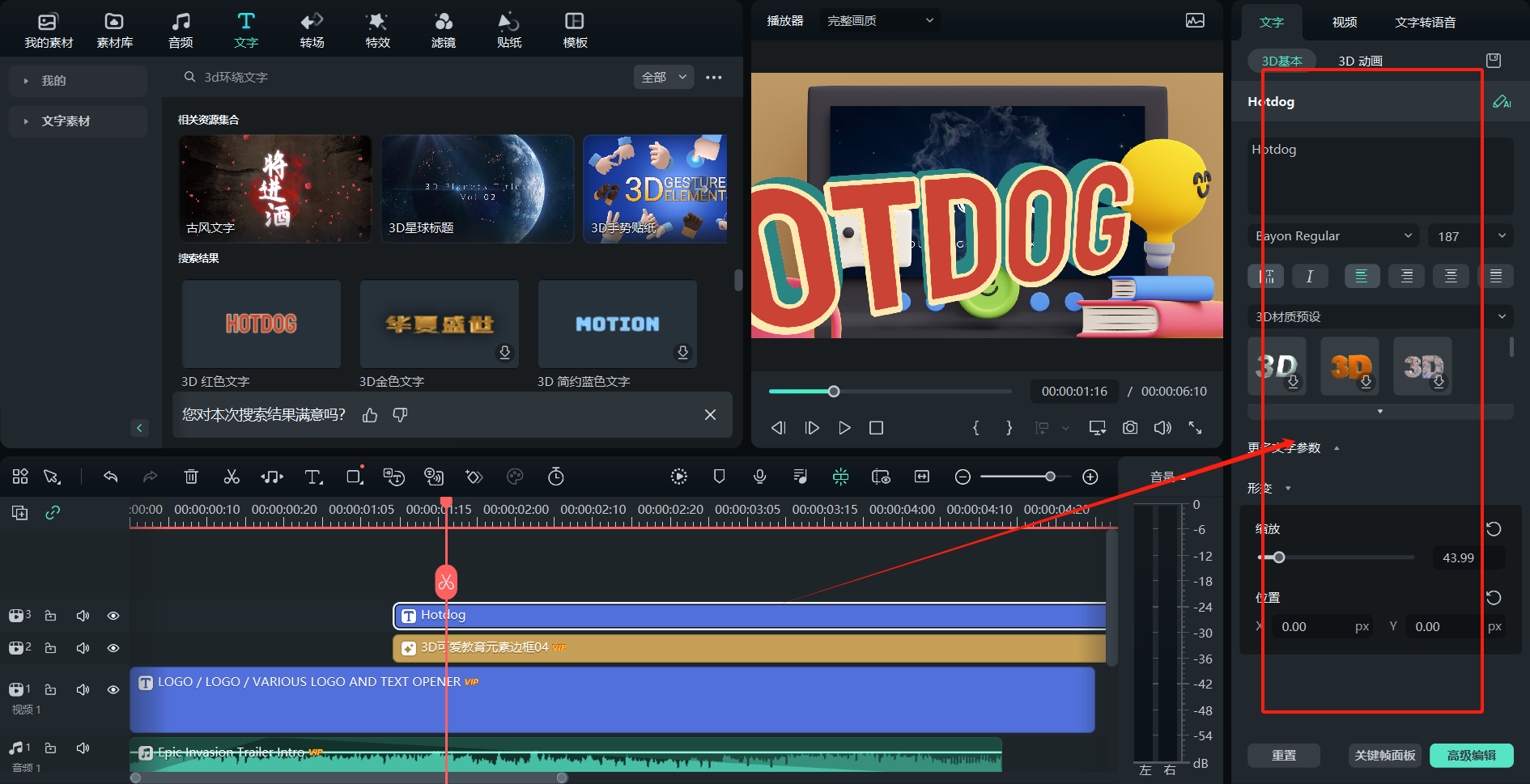Open the Stickers (贴纸) panel
Screen dimensions: 1530x784
tap(508, 30)
